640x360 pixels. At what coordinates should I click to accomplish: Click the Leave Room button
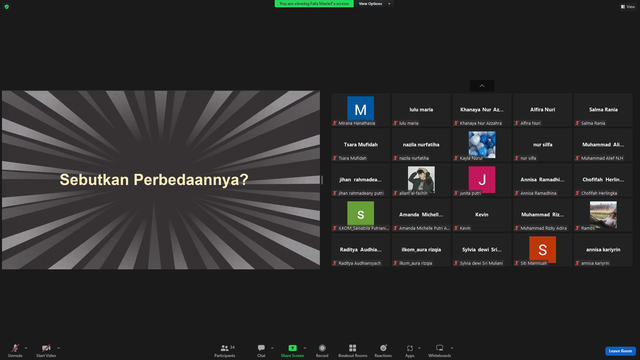pos(620,351)
